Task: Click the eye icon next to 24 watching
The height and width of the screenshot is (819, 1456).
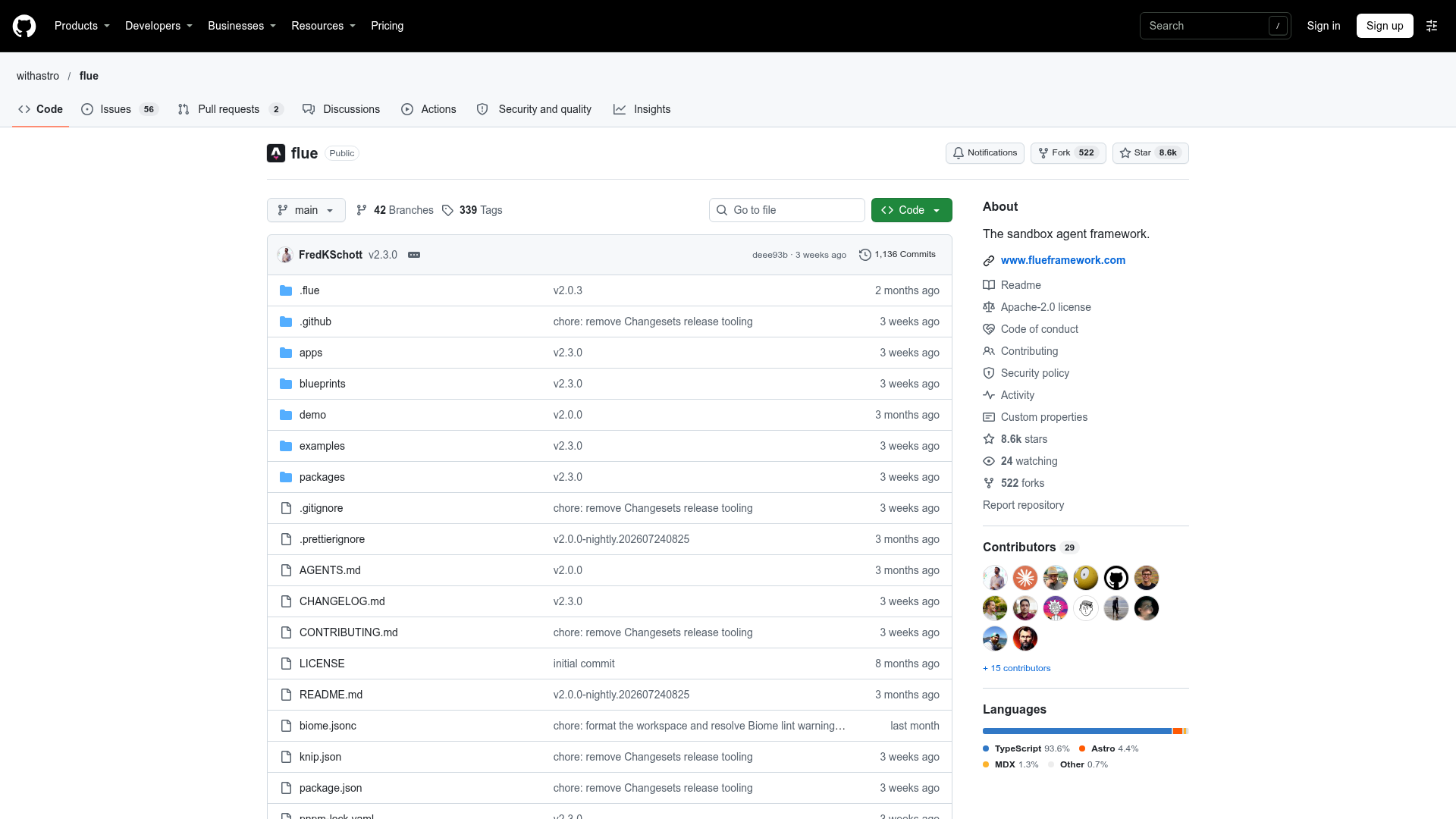Action: (x=989, y=461)
